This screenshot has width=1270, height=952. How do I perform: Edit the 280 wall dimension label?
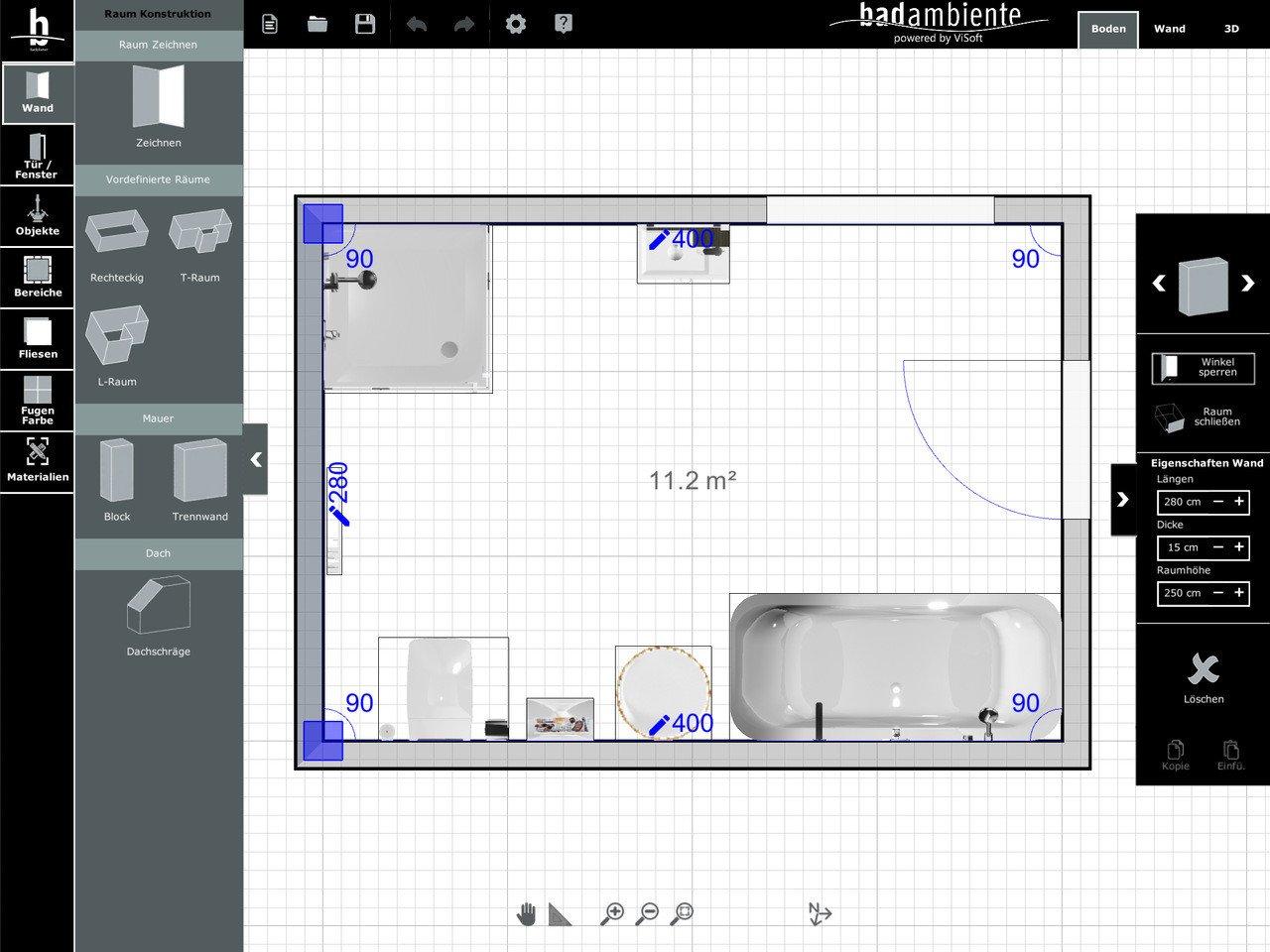pos(339,494)
